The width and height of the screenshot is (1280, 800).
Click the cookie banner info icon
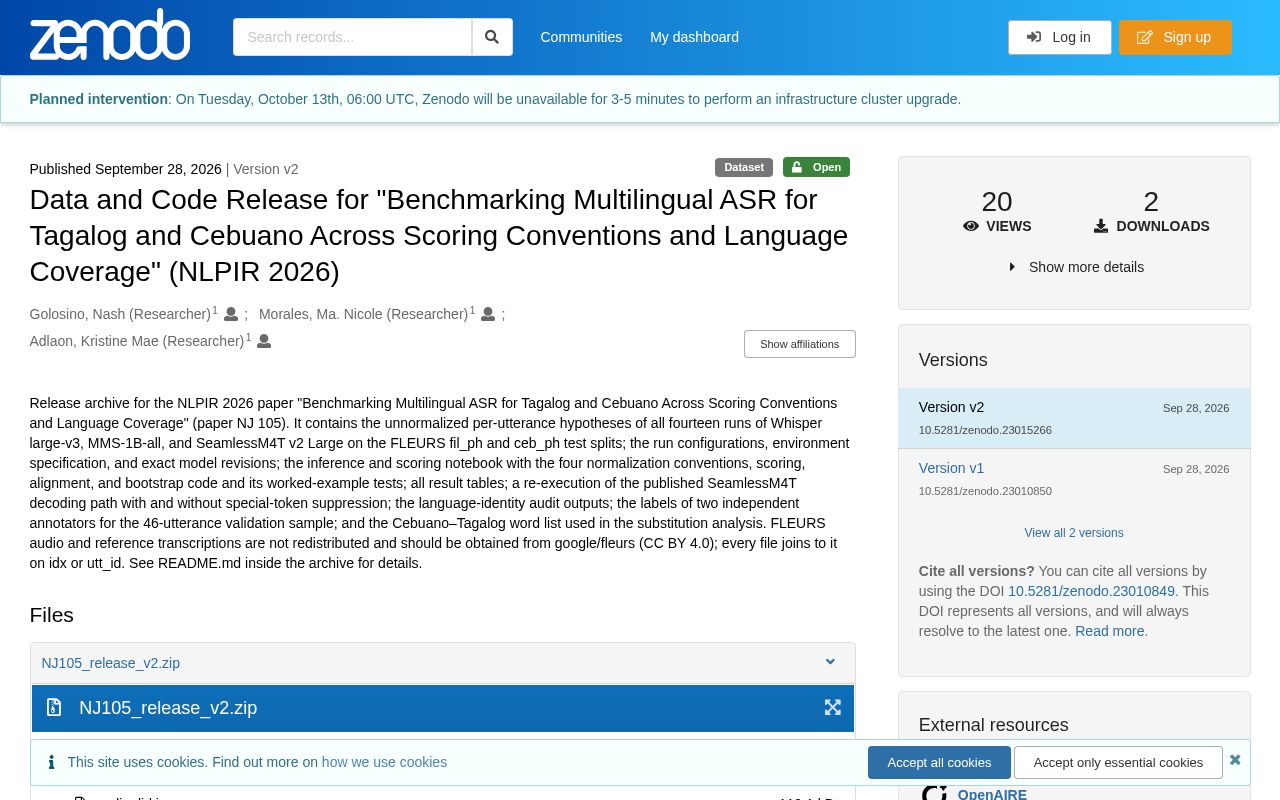click(x=51, y=762)
